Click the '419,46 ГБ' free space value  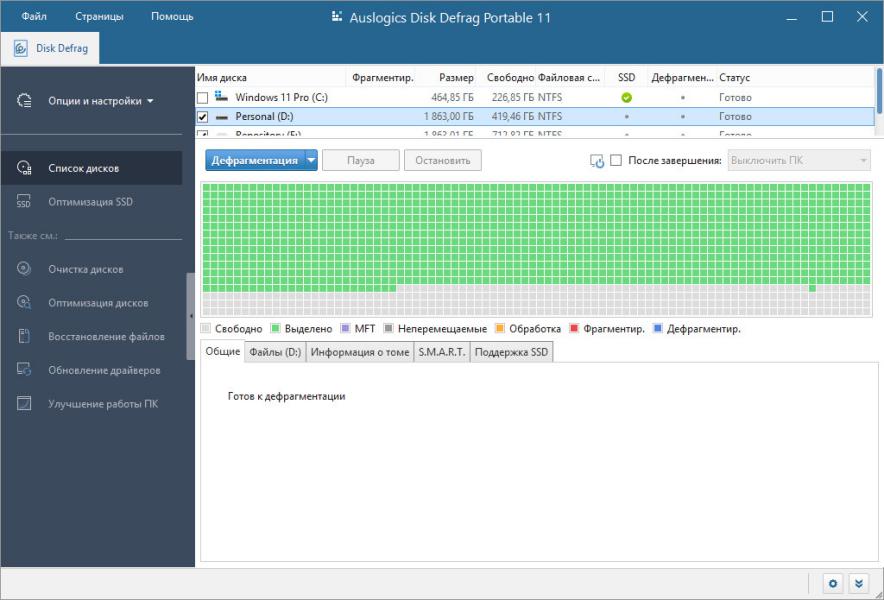(512, 117)
